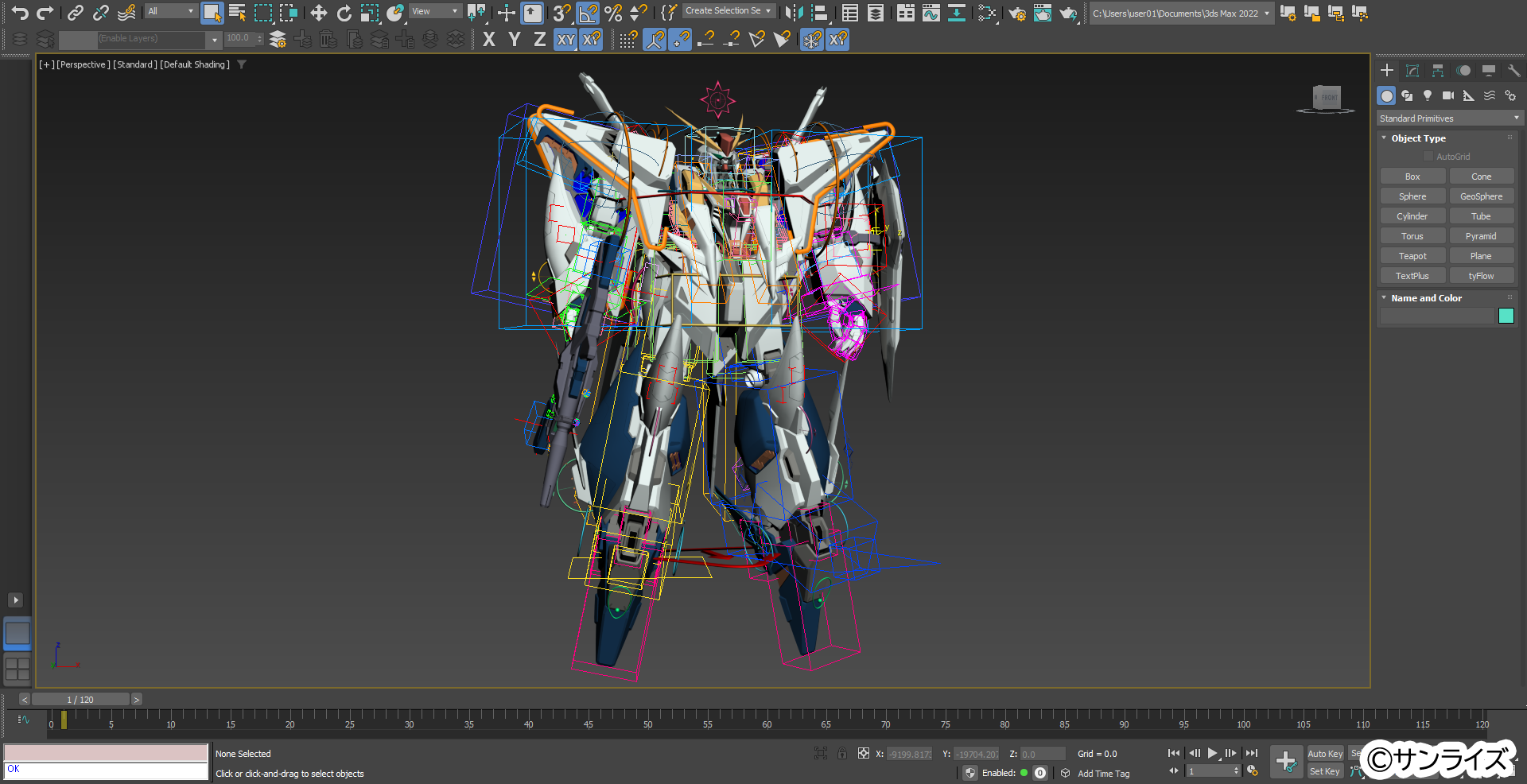This screenshot has height=784, width=1527.
Task: Click the tyFlow button
Action: 1481,276
